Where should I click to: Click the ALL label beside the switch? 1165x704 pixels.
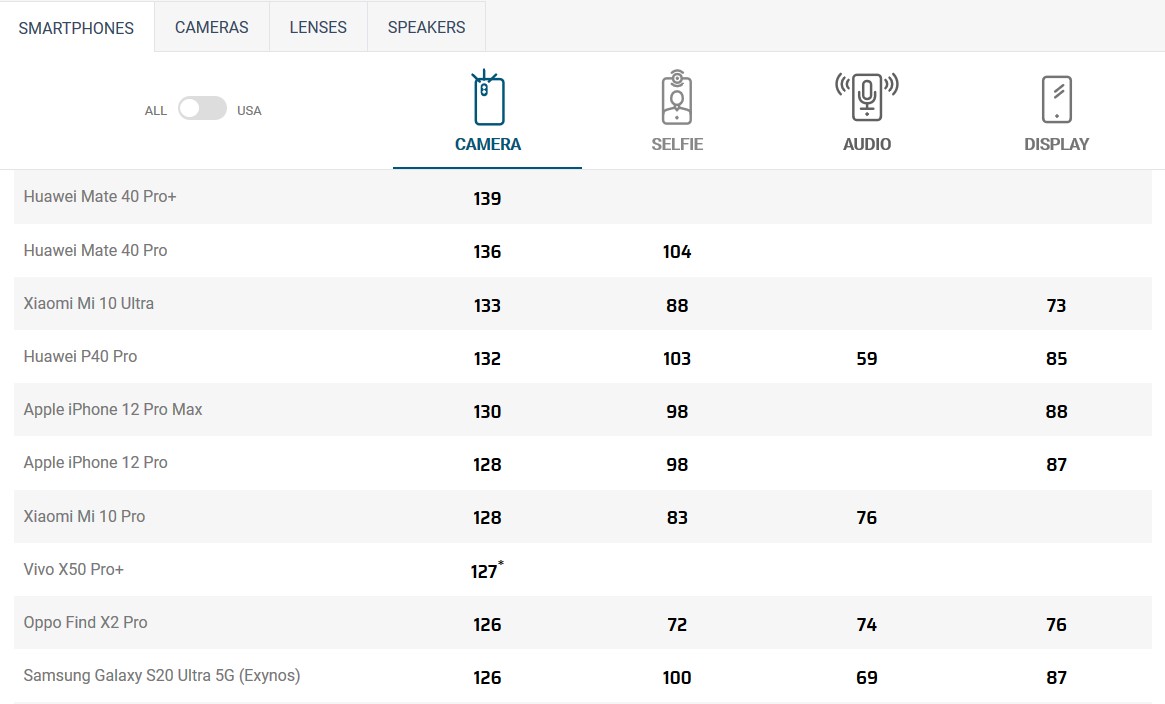coord(156,111)
